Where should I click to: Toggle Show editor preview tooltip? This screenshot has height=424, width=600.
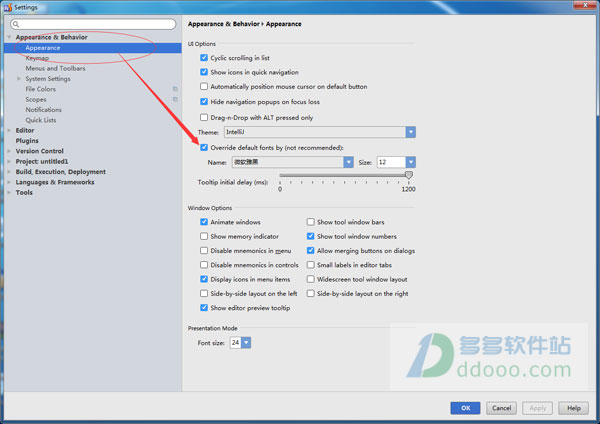[204, 308]
